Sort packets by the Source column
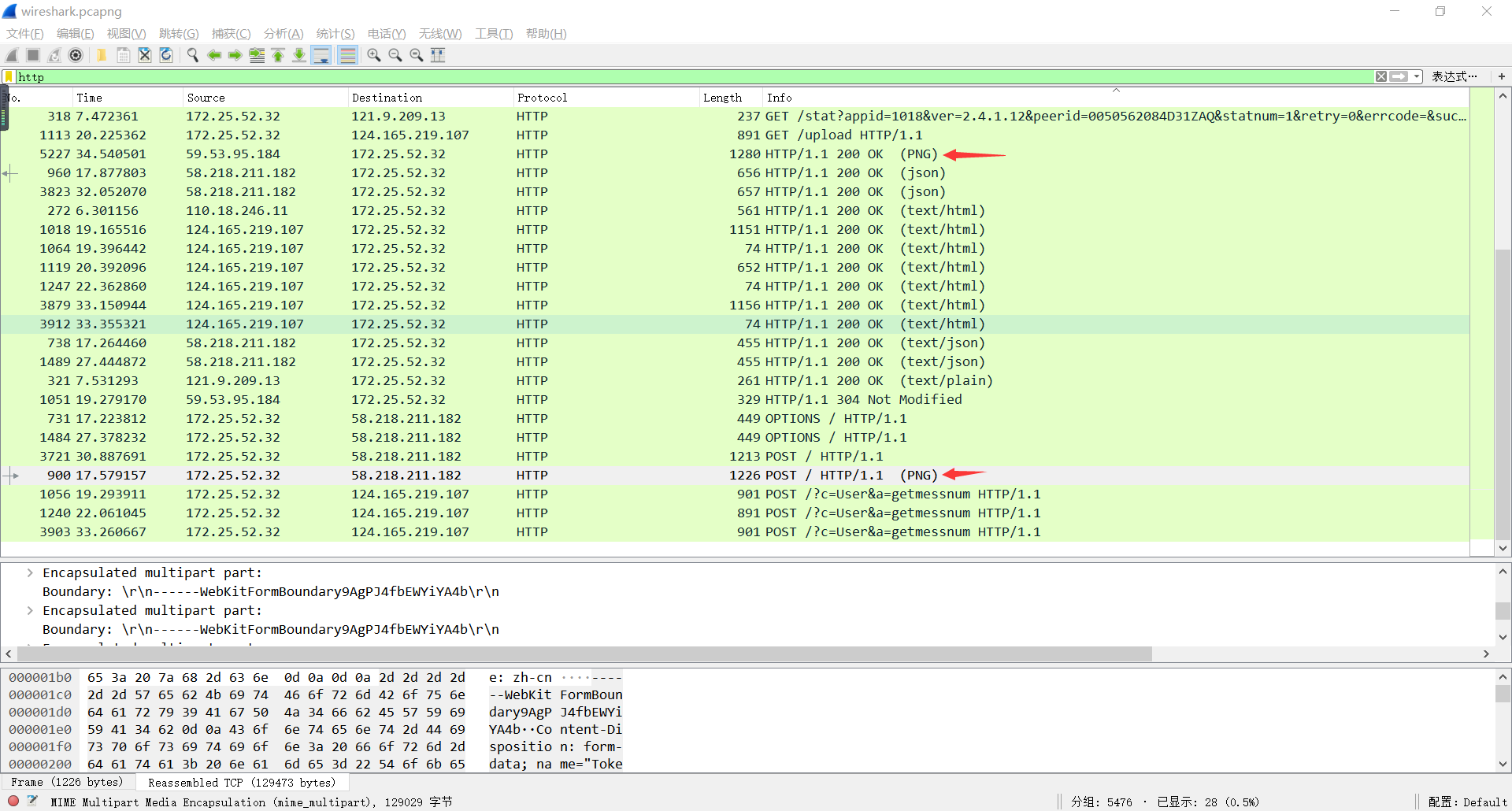This screenshot has height=811, width=1512. click(265, 98)
